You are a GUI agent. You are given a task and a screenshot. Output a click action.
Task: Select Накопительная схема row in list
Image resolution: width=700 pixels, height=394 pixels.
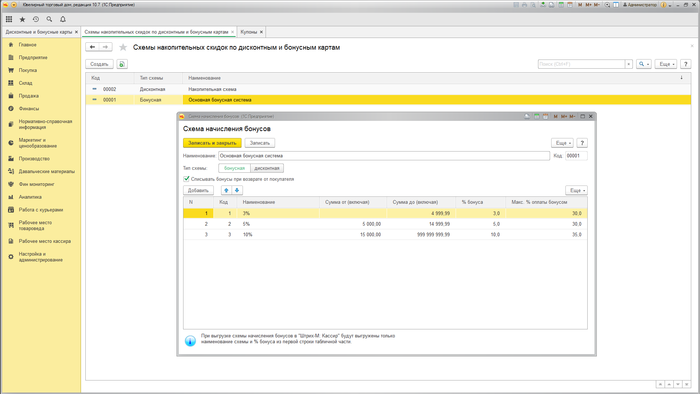pyautogui.click(x=388, y=89)
